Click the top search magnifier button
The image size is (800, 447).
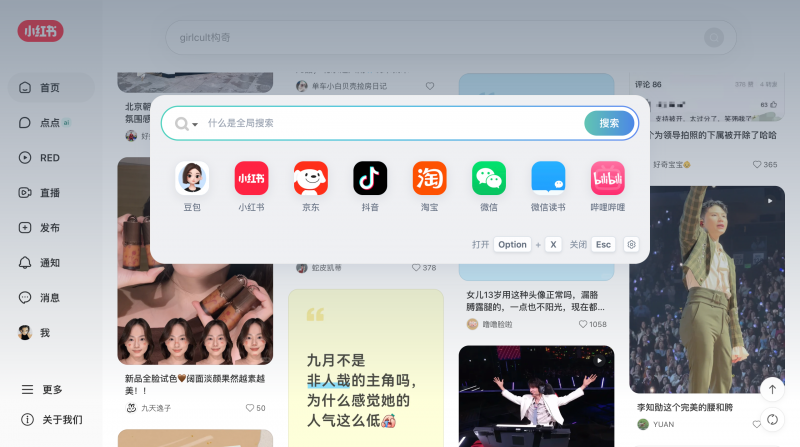714,37
